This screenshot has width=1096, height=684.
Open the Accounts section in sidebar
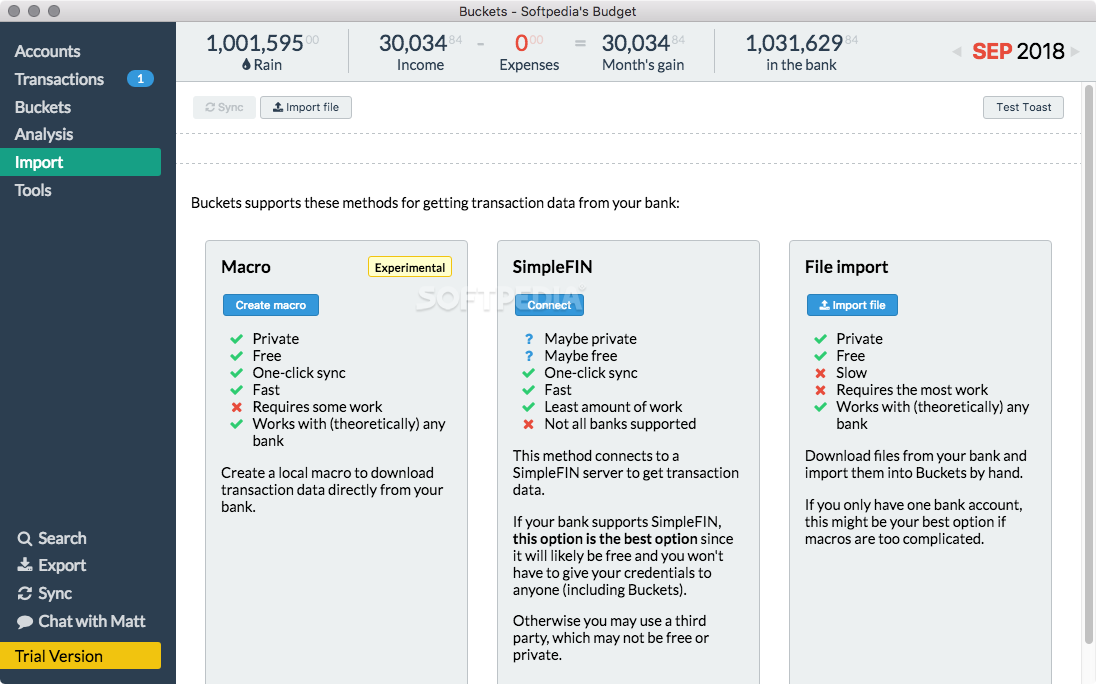[48, 51]
